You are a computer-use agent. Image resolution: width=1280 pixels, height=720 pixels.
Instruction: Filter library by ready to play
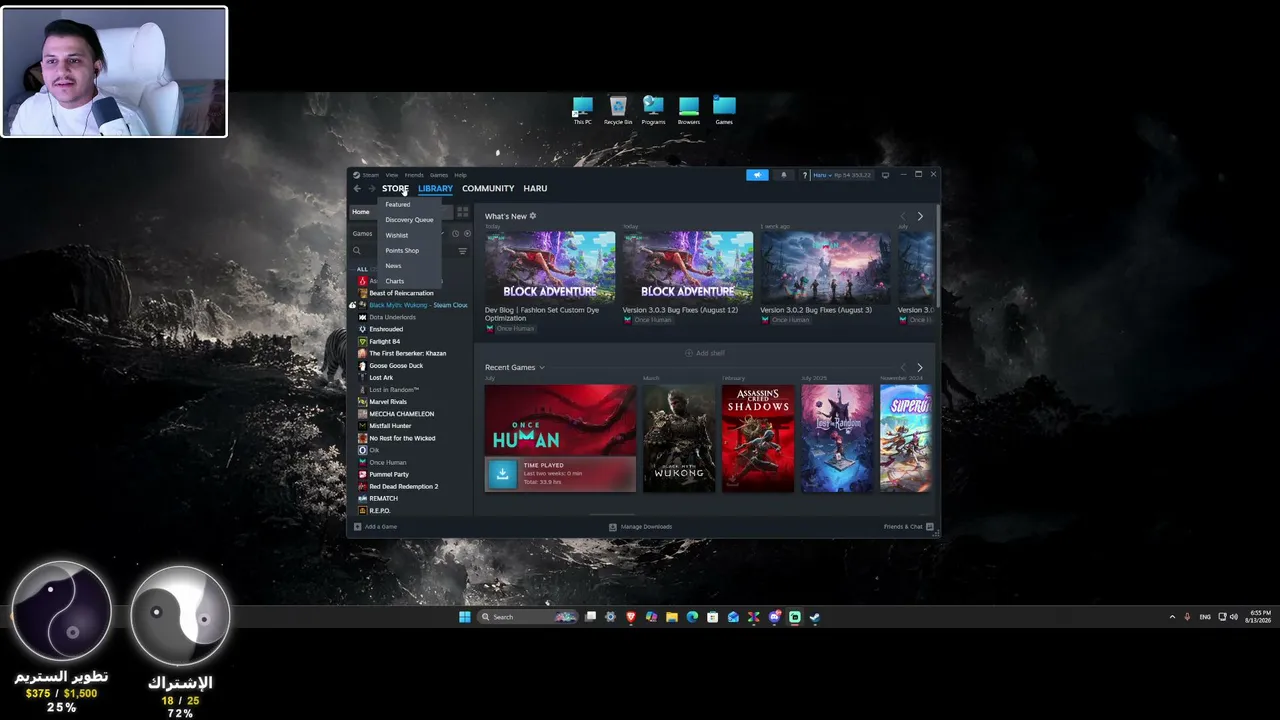coord(467,234)
